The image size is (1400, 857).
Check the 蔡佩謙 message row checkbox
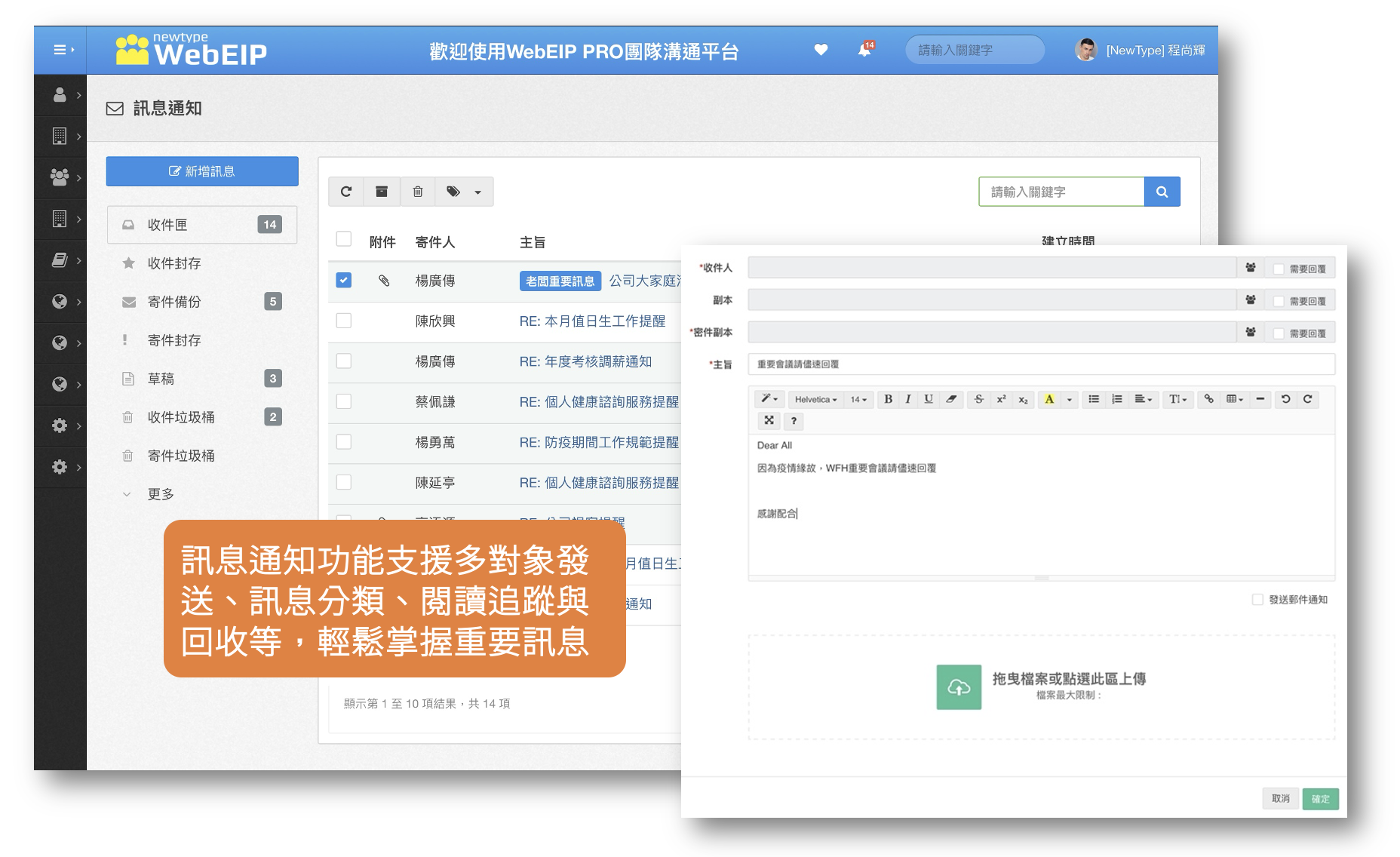344,401
